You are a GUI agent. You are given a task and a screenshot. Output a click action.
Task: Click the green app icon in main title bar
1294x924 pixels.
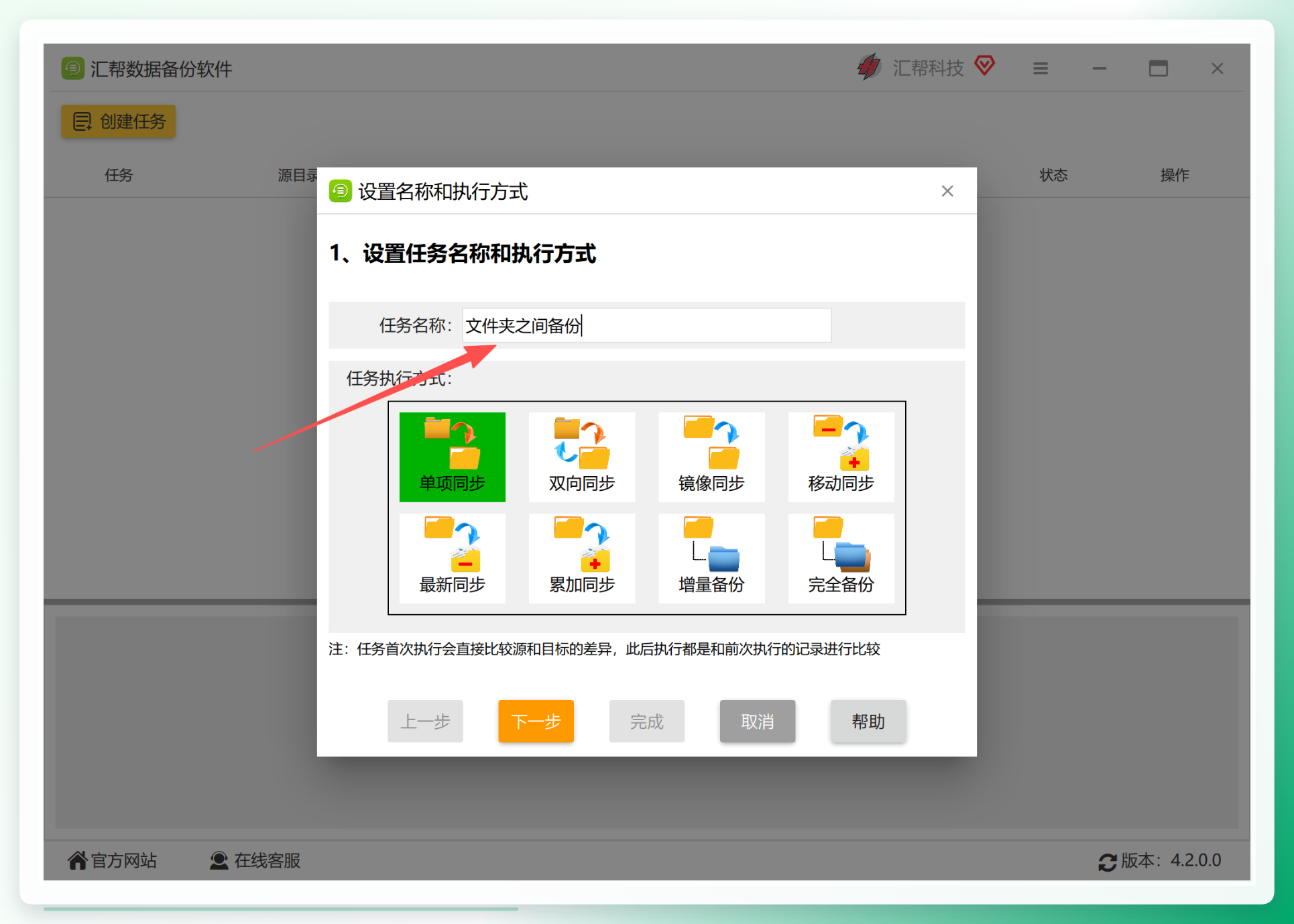coord(72,68)
